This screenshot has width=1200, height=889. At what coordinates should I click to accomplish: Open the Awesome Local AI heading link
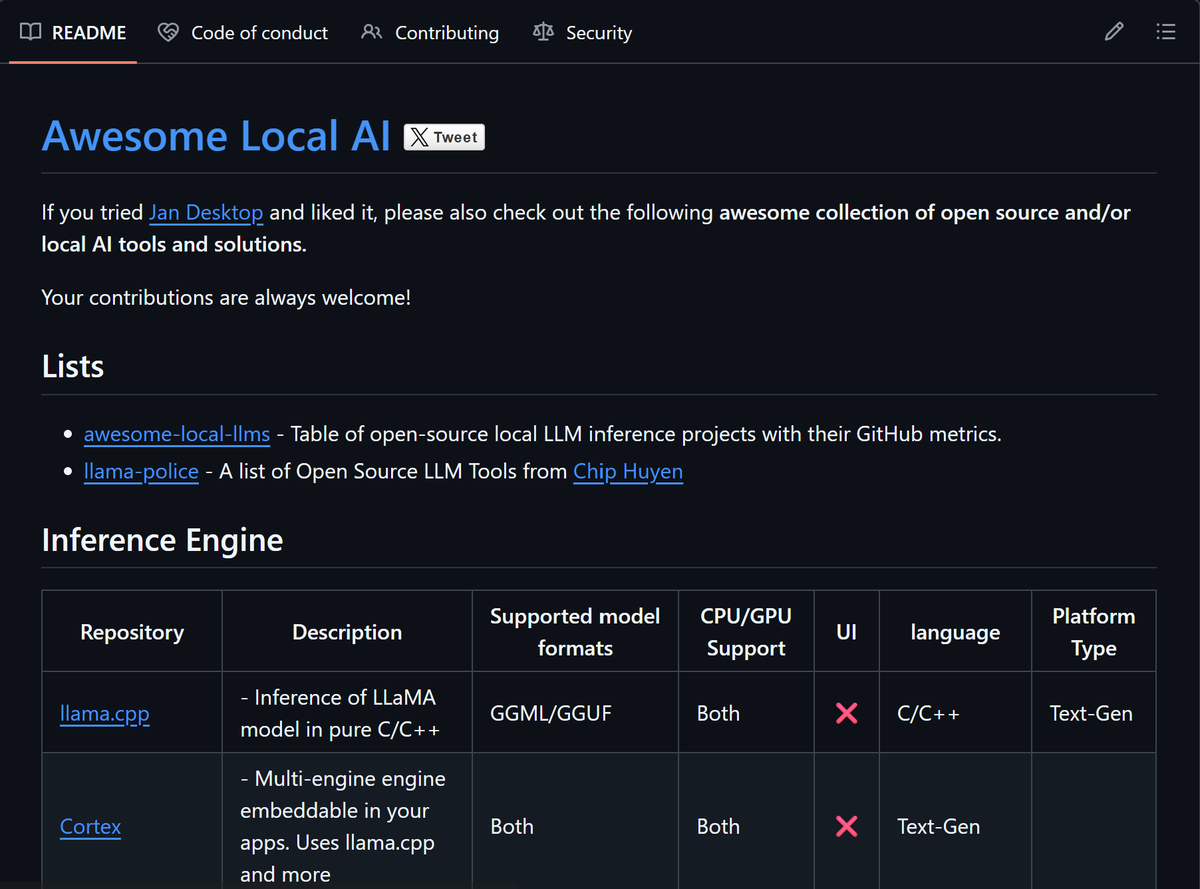[216, 136]
